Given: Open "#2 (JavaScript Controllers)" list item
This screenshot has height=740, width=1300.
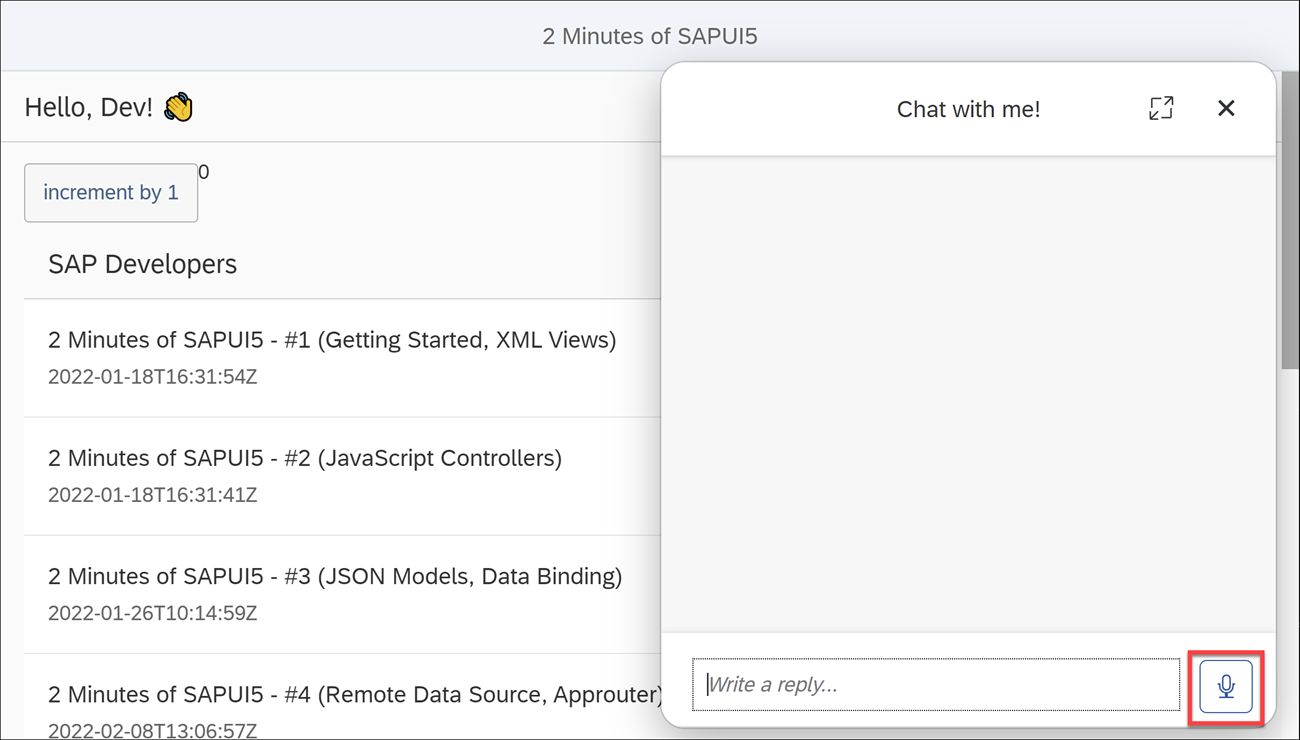Looking at the screenshot, I should pos(342,476).
